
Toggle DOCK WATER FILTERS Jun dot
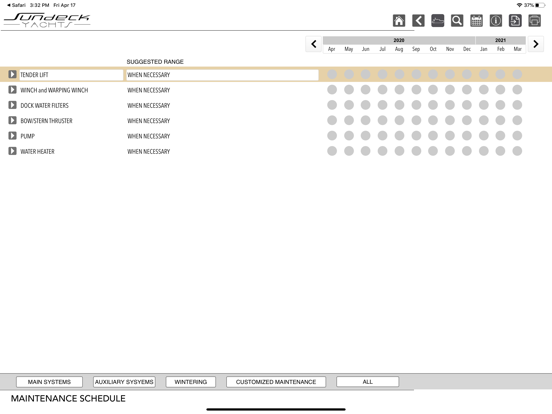coord(366,105)
